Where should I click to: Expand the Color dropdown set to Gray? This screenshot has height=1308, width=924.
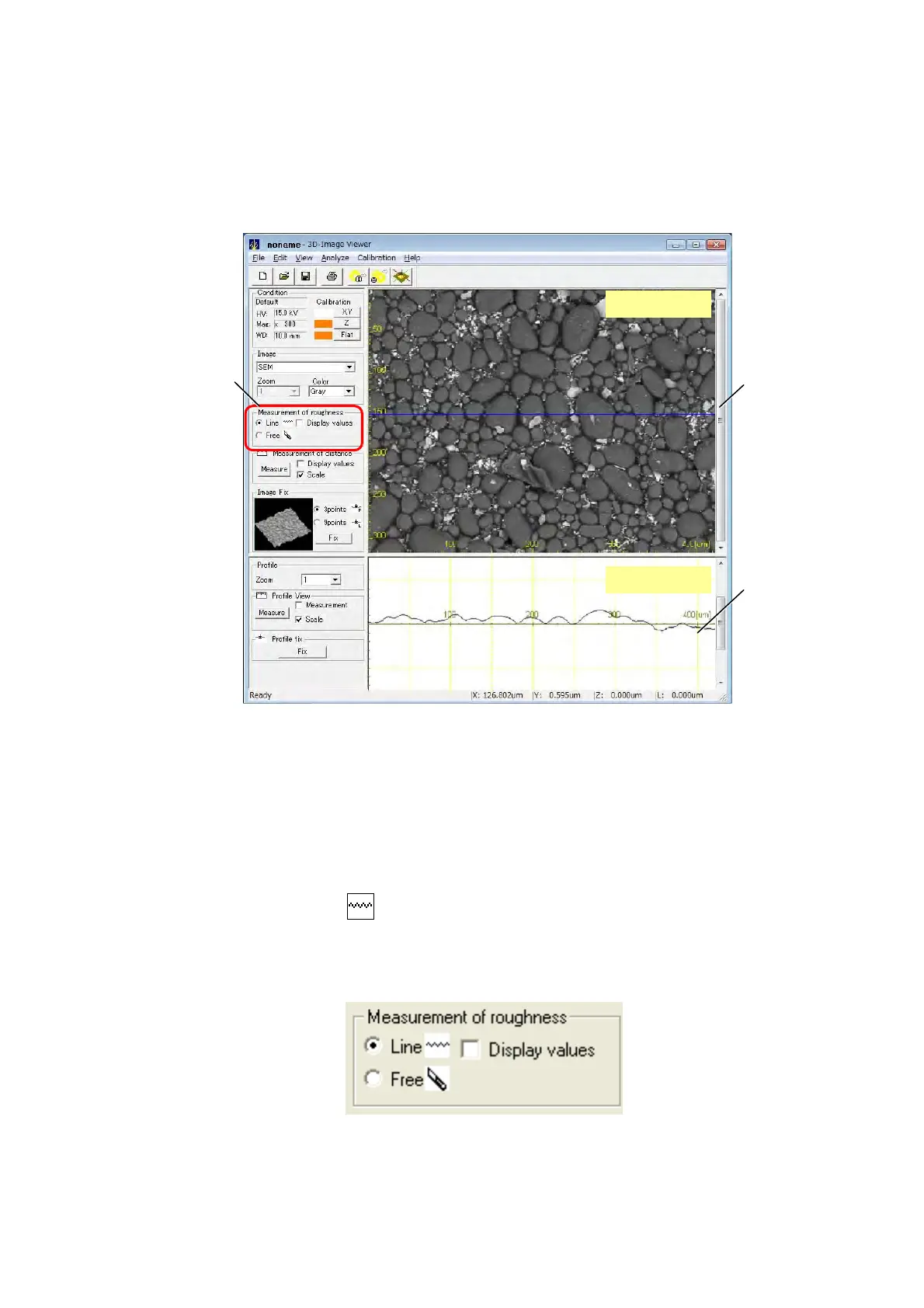349,391
